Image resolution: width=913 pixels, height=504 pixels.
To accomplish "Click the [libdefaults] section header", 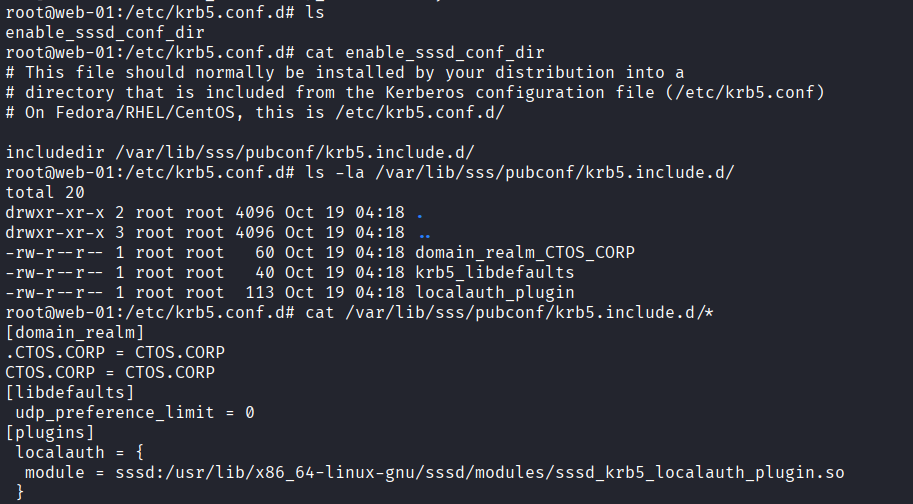I will [x=70, y=392].
